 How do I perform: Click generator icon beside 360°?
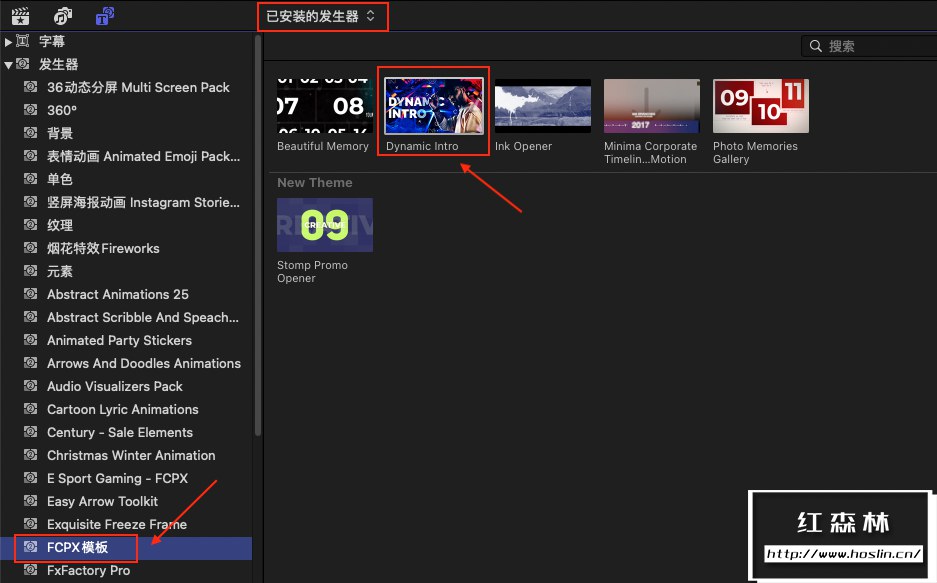[x=30, y=109]
